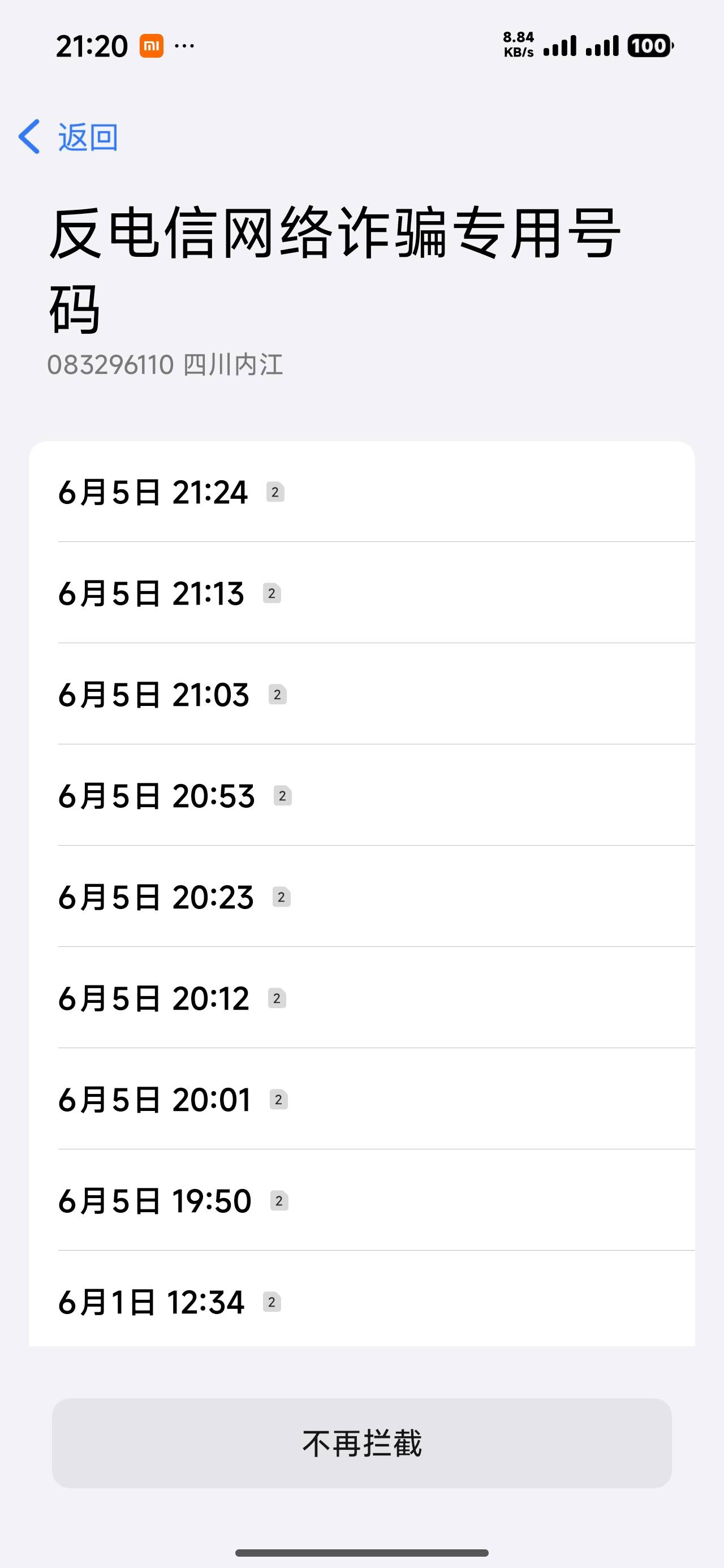This screenshot has width=724, height=1568.
Task: Open the 6月5日 20:01 call entry
Action: pos(361,1099)
